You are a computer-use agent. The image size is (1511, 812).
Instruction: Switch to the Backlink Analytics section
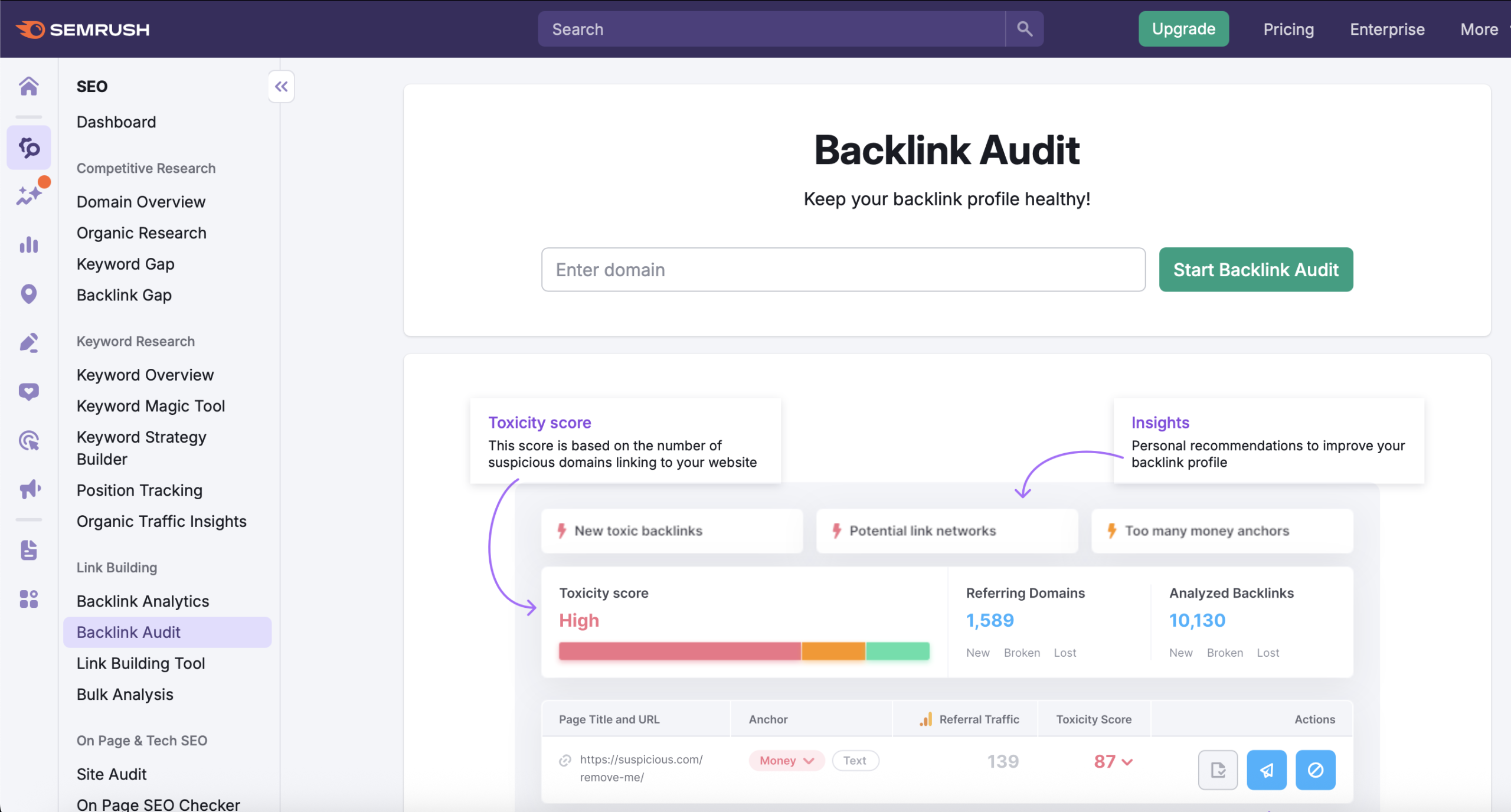point(142,601)
